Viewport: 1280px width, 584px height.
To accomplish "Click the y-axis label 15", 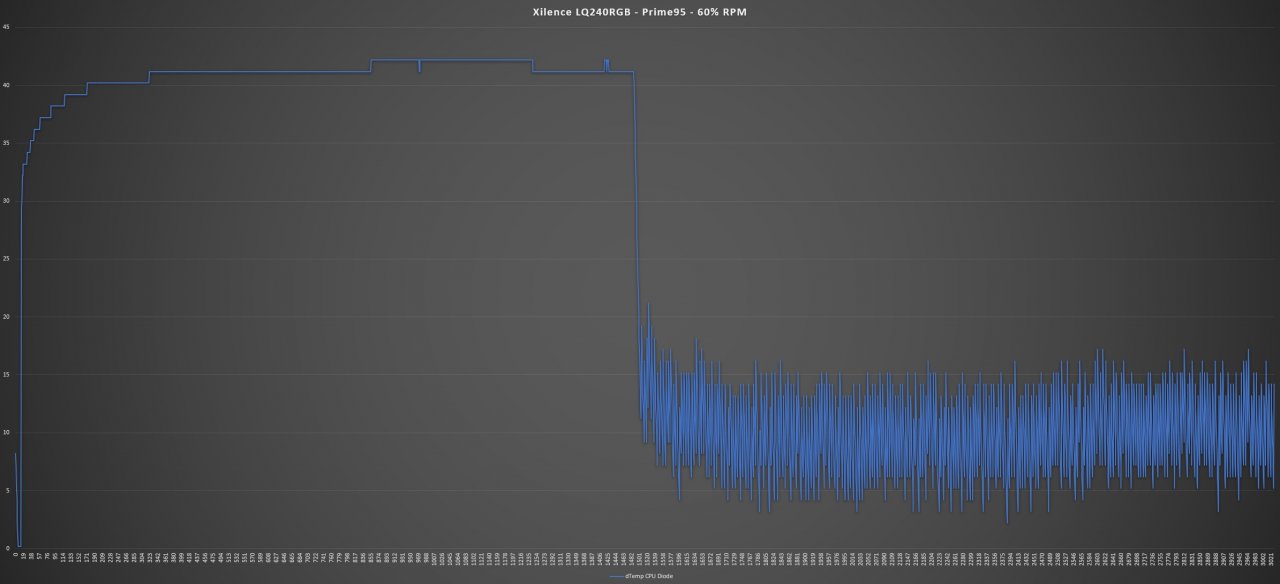I will (7, 375).
